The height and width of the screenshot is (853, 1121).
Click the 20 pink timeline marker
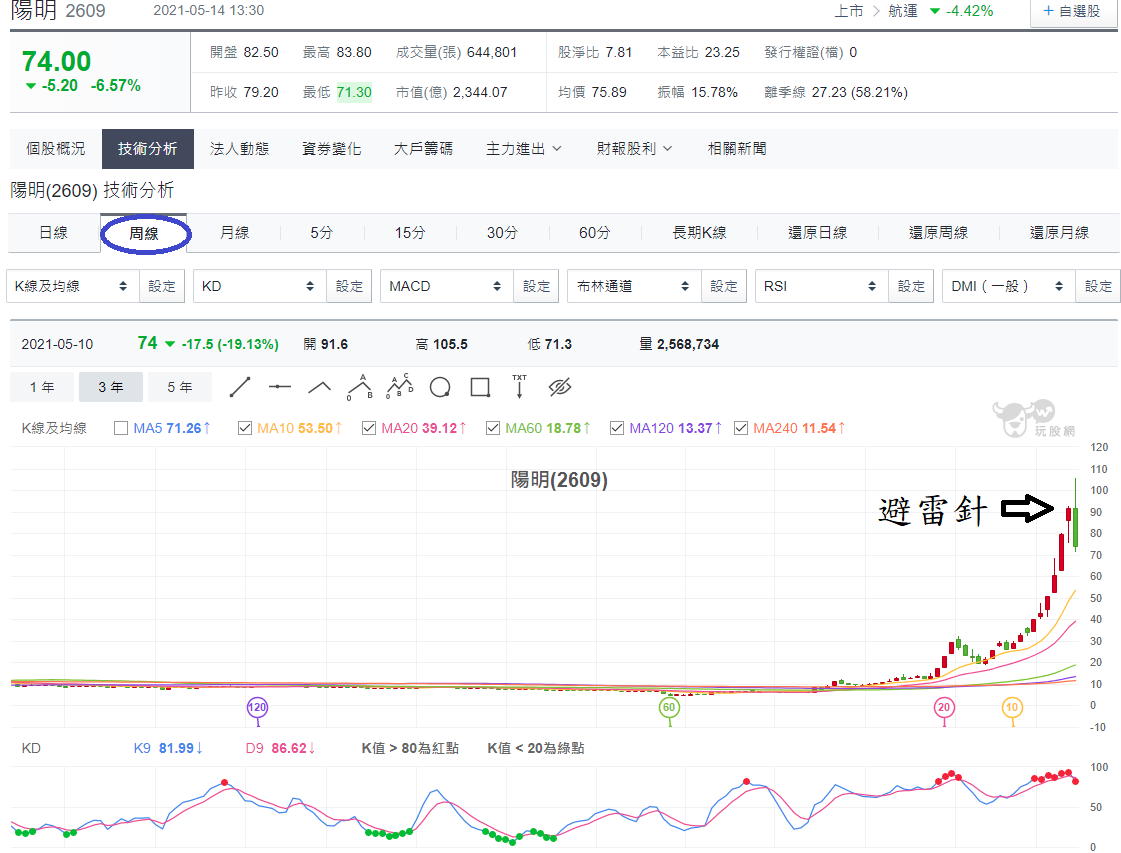(x=944, y=707)
